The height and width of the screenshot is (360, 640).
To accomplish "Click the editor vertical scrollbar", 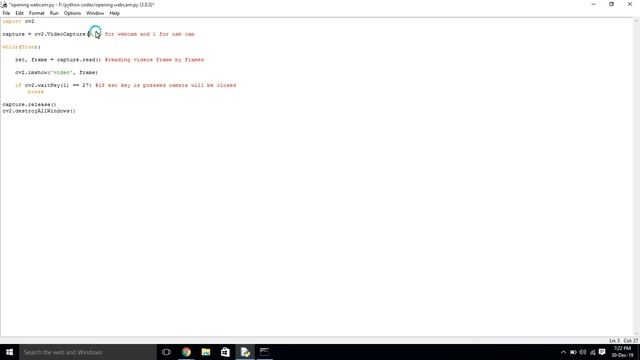I will (637, 177).
